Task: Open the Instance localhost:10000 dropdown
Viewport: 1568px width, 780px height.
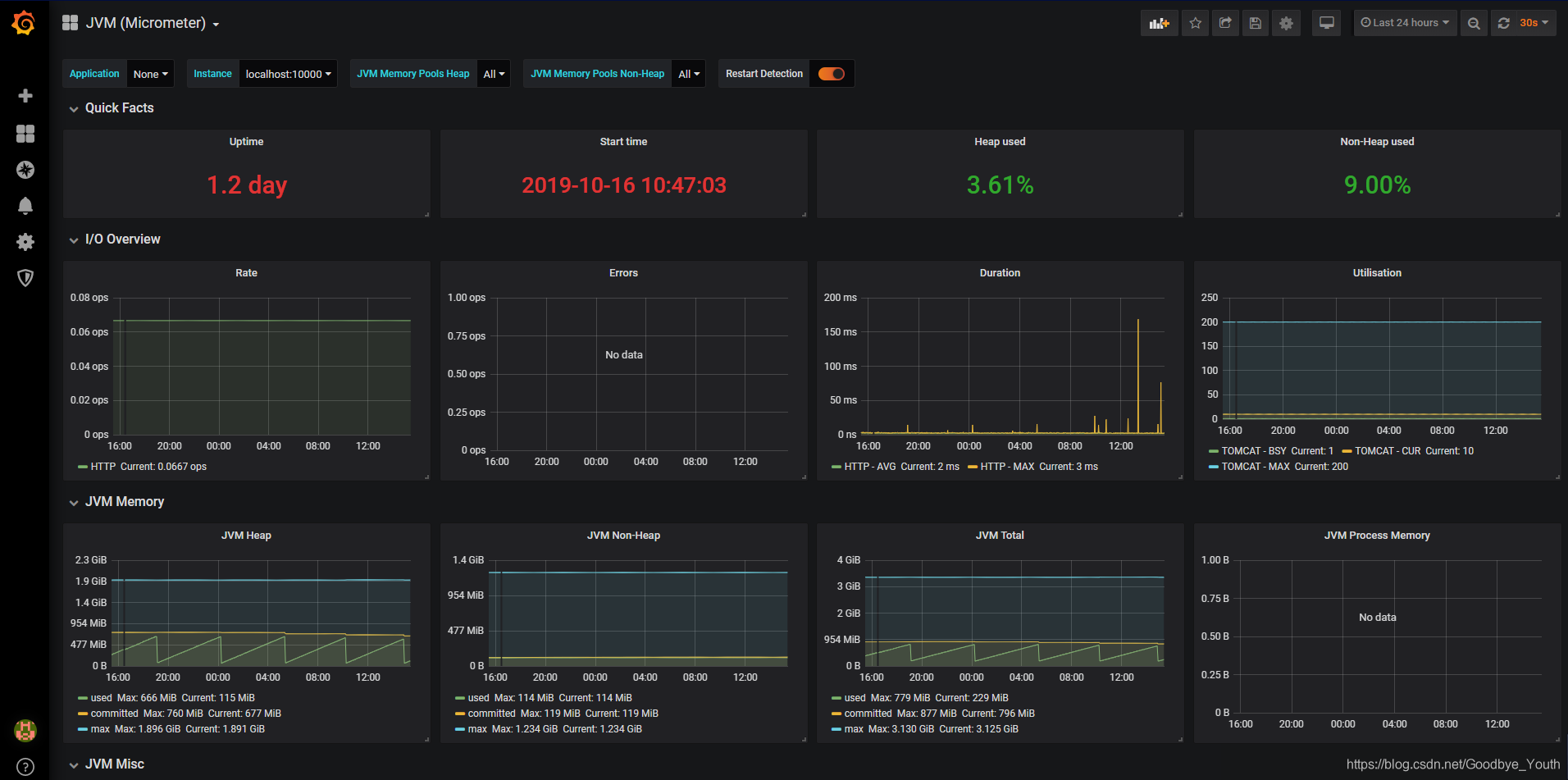Action: point(288,74)
